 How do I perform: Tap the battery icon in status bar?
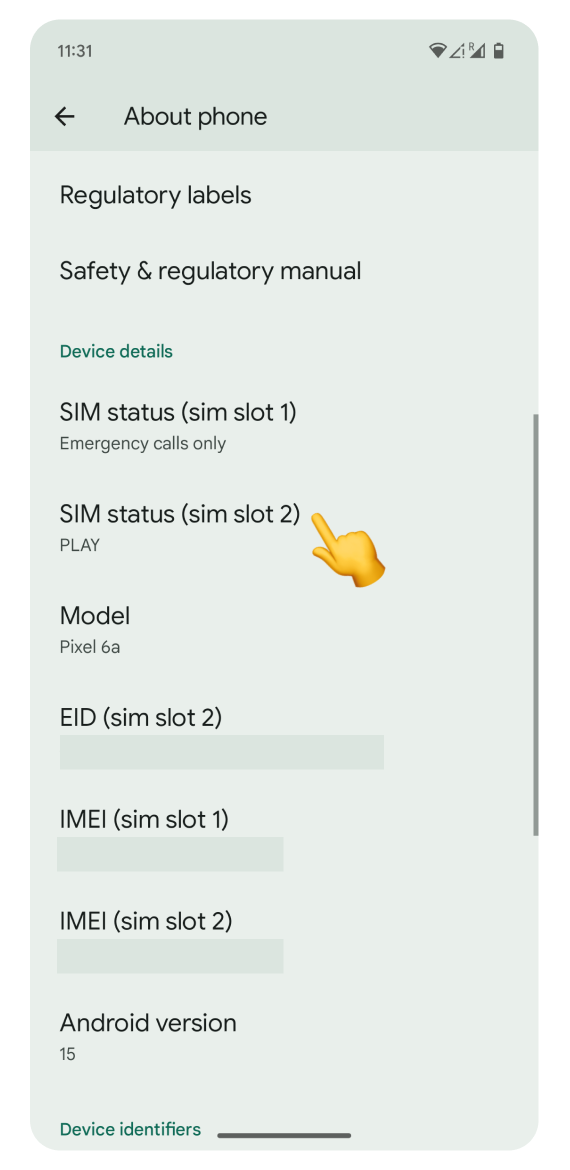click(498, 51)
